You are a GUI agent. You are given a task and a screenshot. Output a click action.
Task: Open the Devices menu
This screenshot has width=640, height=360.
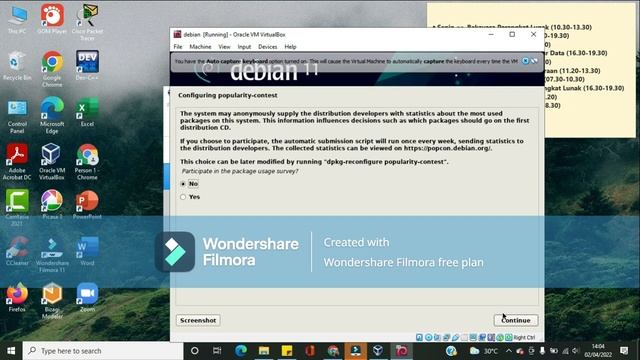pyautogui.click(x=268, y=47)
